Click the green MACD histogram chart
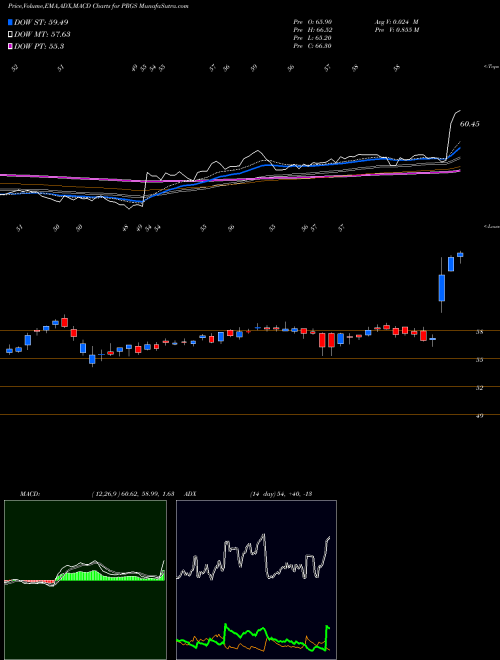This screenshot has height=660, width=500. pyautogui.click(x=85, y=580)
